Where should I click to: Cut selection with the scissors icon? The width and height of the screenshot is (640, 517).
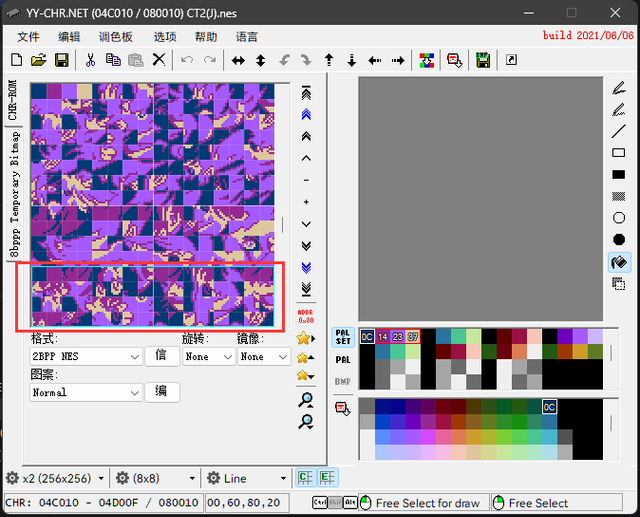click(x=90, y=60)
